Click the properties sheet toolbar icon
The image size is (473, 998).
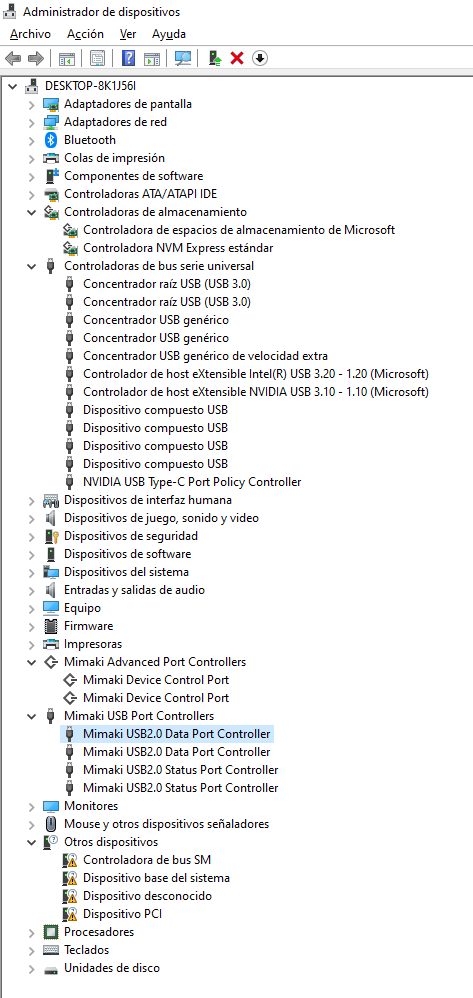coord(97,59)
